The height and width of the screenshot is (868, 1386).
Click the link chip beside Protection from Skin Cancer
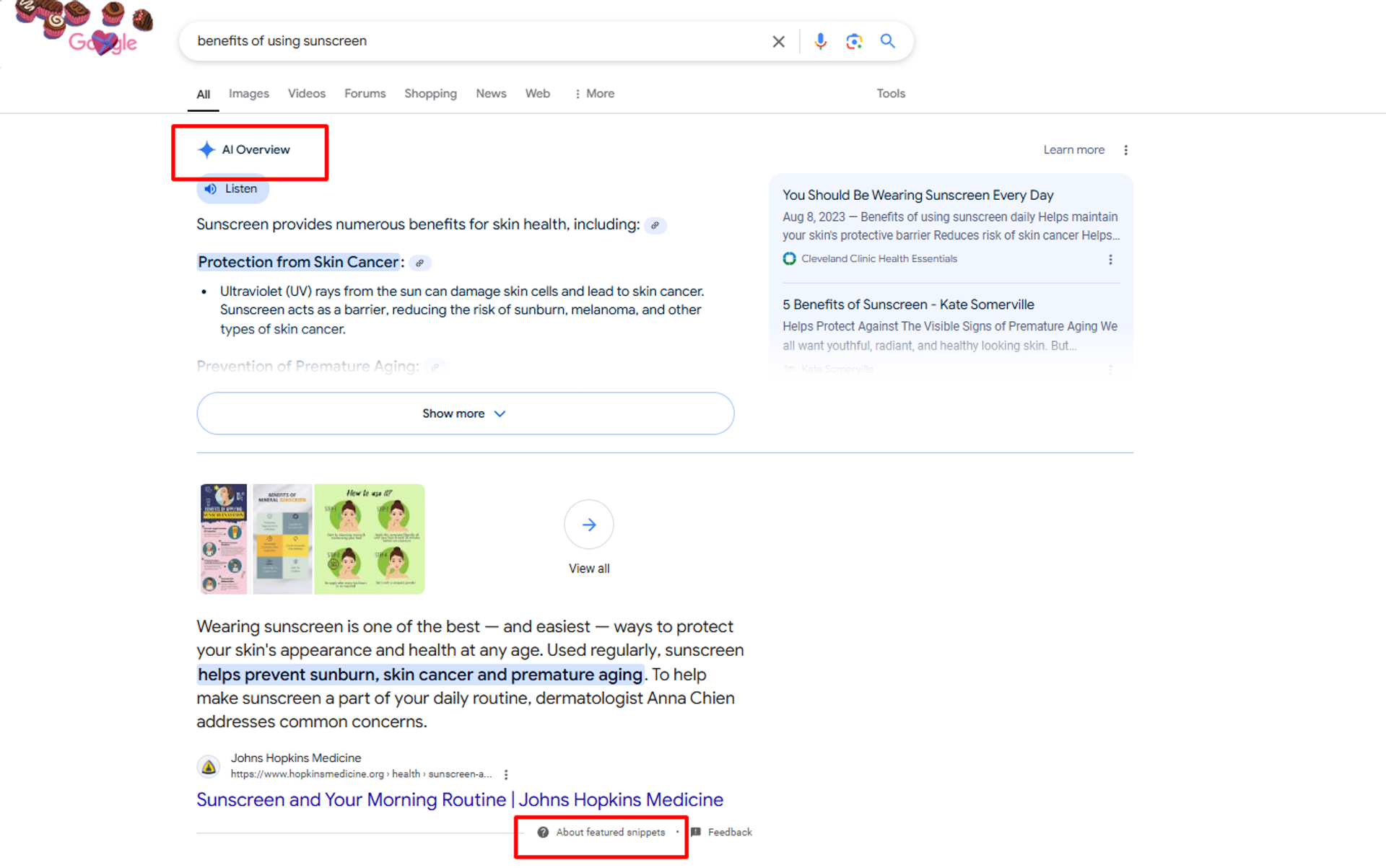419,263
